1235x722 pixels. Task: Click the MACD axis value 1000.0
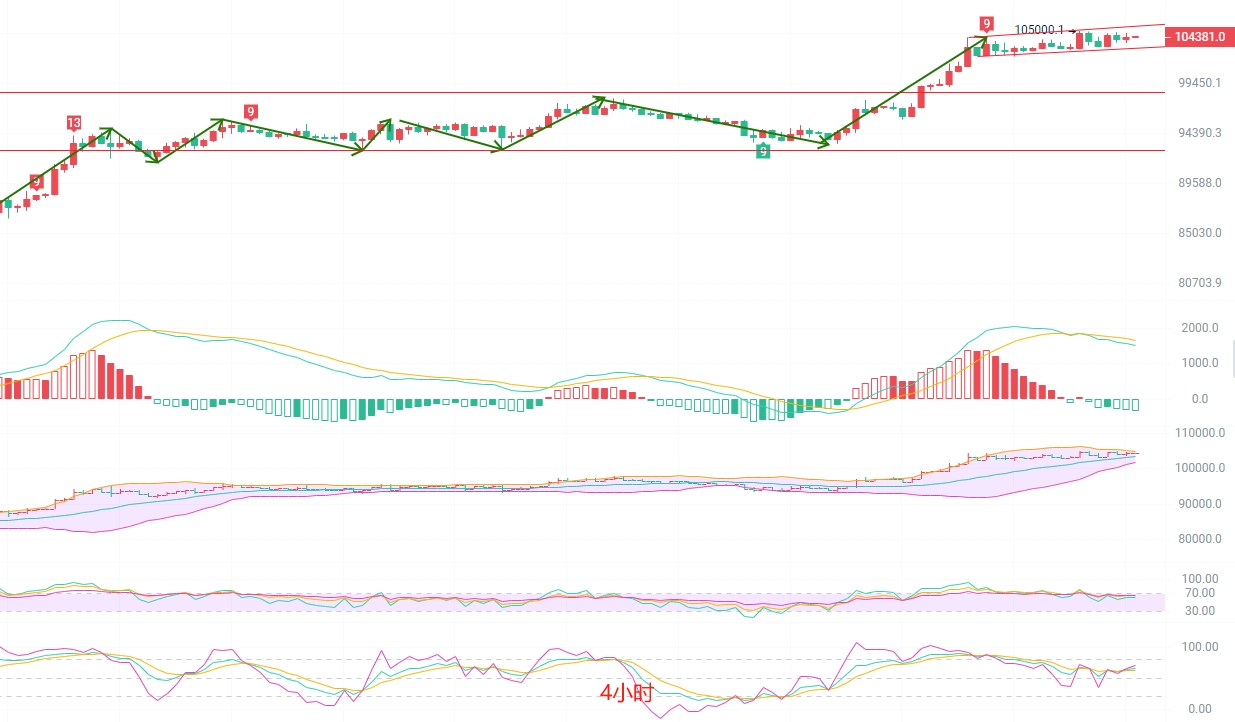tap(1199, 364)
